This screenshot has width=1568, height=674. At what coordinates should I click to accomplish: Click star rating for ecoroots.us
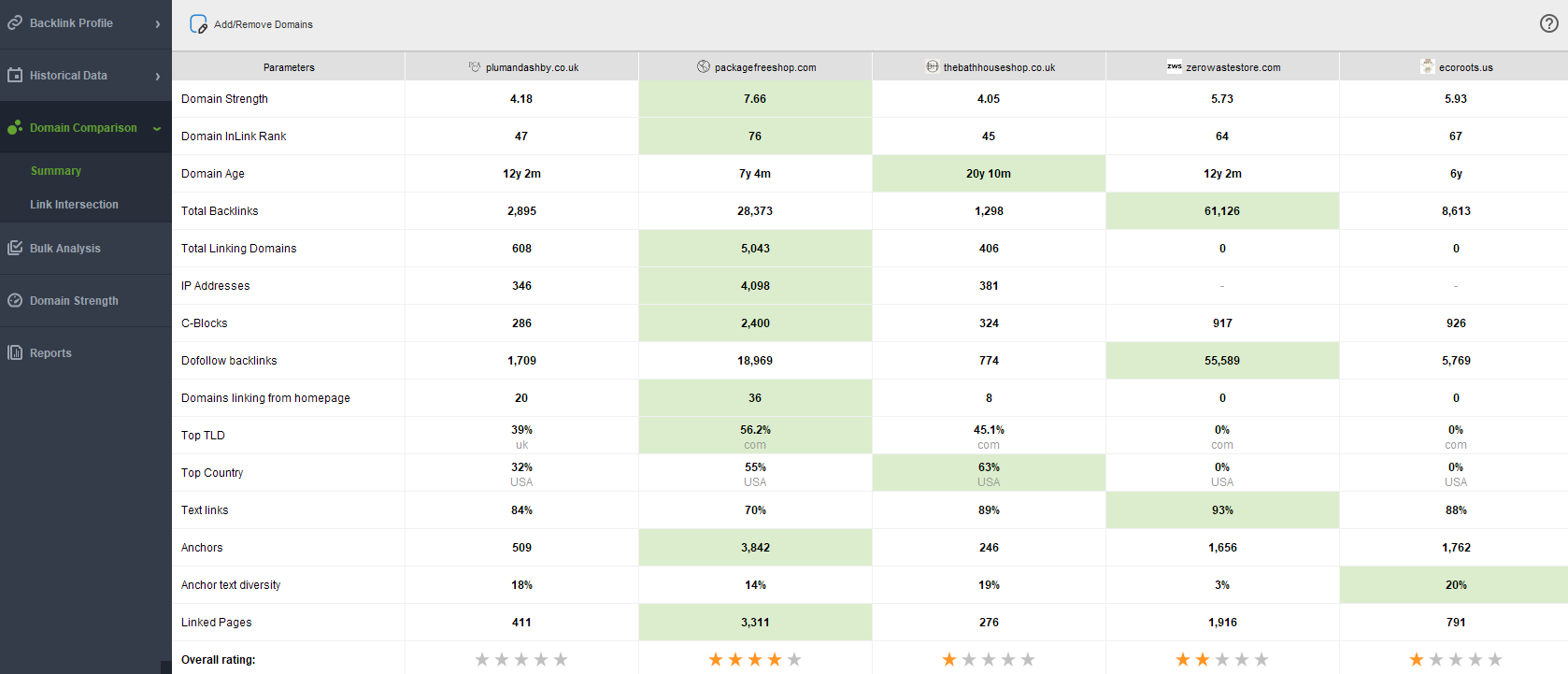1456,659
